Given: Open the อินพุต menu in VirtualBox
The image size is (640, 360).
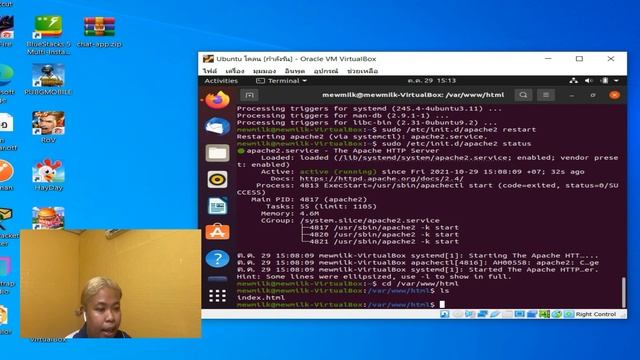Looking at the screenshot, I should [295, 71].
